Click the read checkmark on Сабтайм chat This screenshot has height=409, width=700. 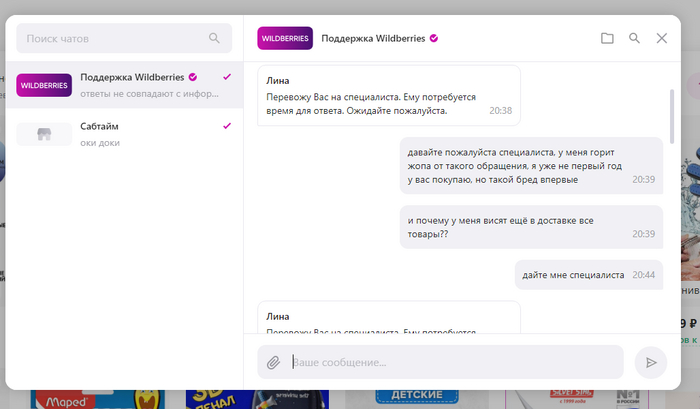pos(227,126)
